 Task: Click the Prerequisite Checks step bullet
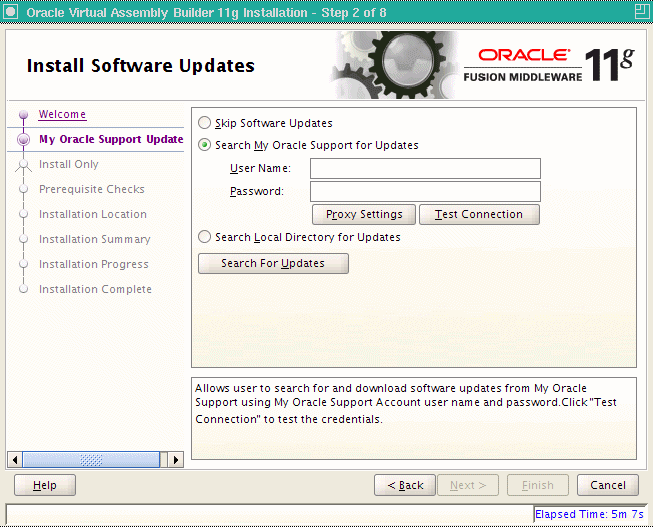(x=24, y=189)
